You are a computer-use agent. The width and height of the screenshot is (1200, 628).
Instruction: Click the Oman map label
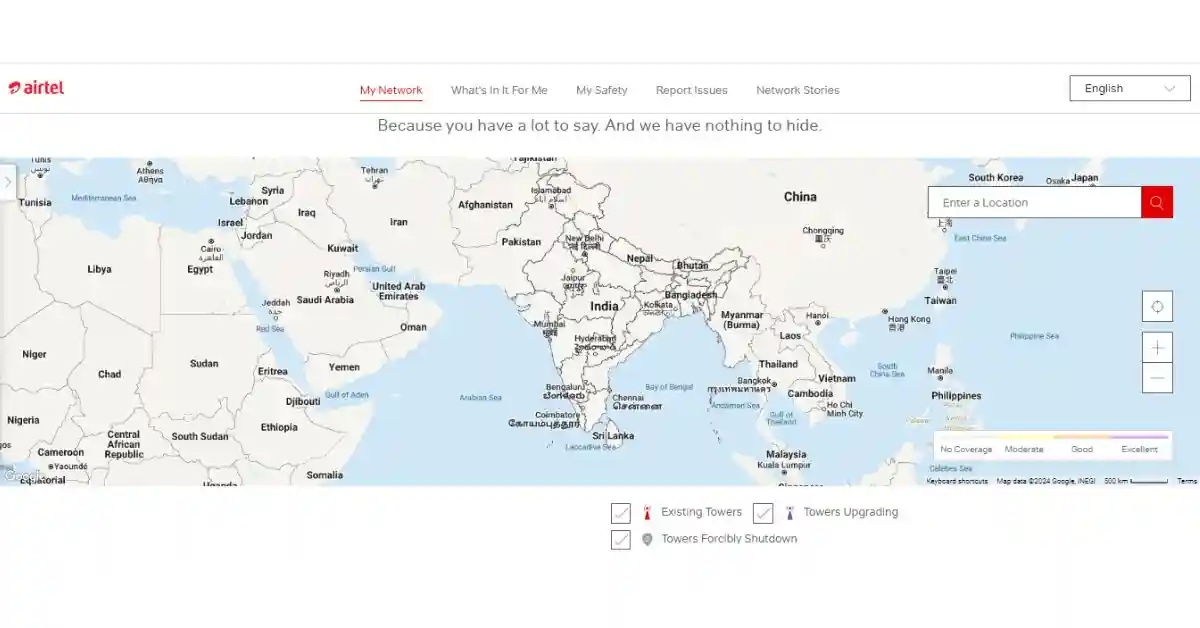tap(413, 327)
